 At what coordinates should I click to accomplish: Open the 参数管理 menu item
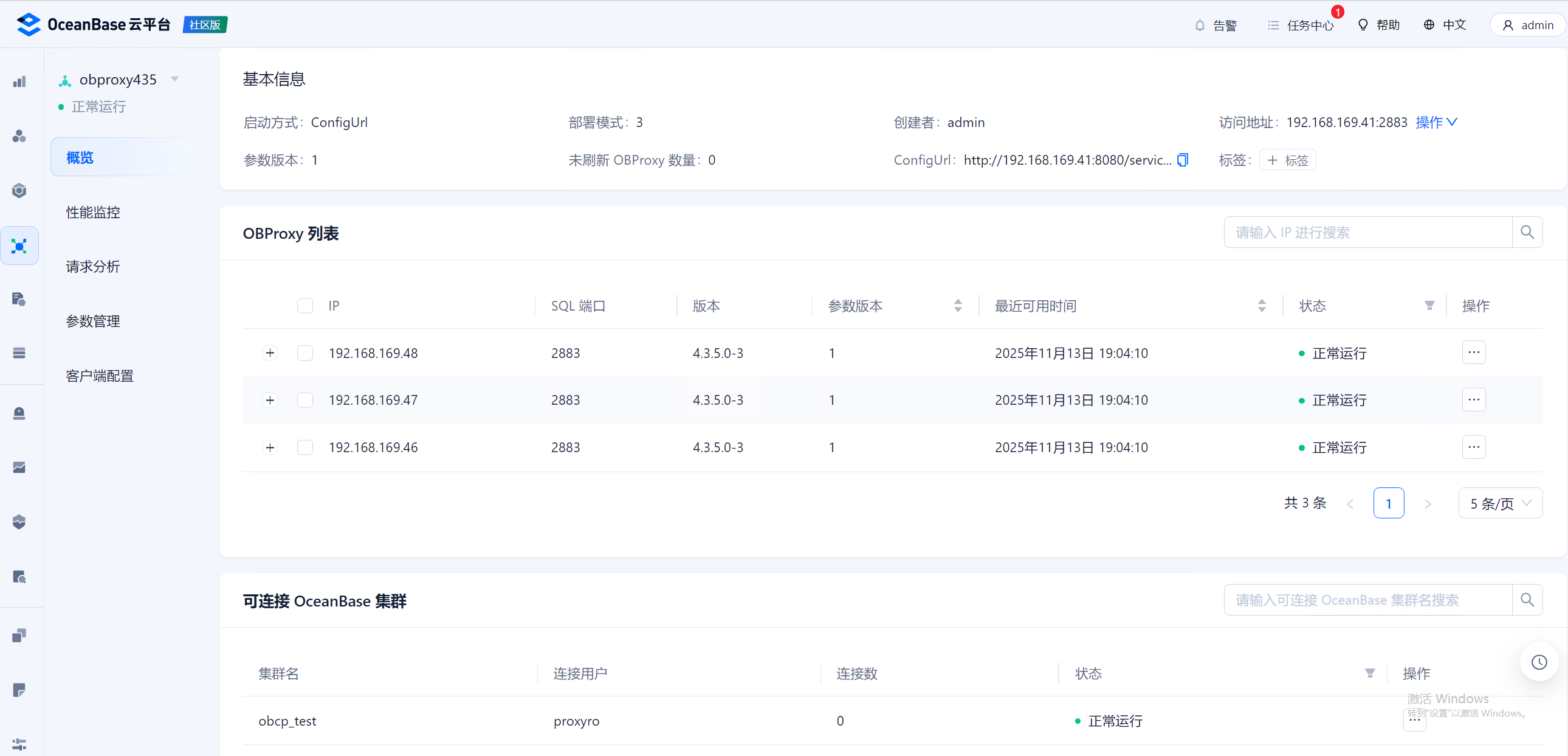[x=93, y=321]
